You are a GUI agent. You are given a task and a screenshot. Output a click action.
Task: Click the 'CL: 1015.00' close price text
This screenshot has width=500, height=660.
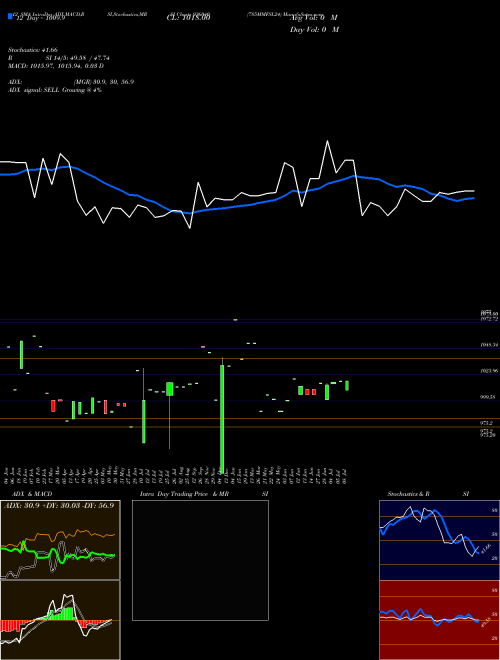(189, 18)
